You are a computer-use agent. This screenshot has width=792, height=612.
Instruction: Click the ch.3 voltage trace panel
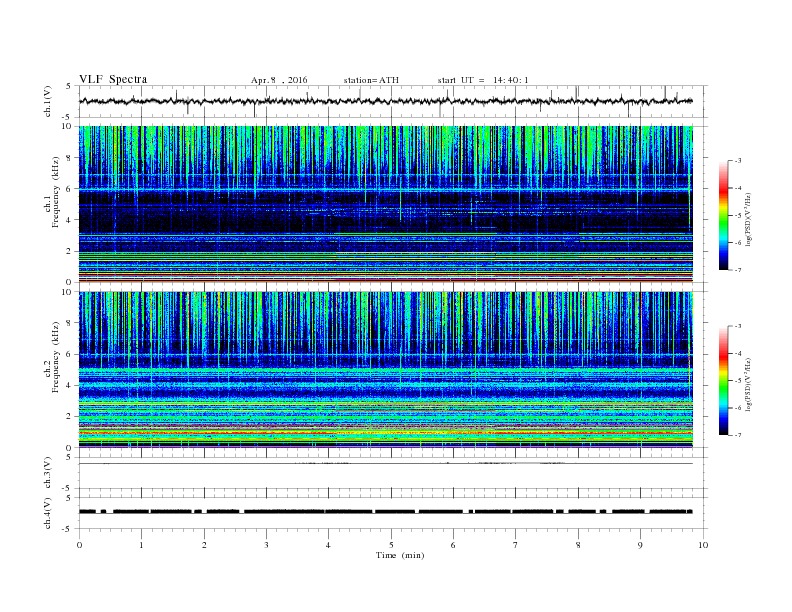click(x=393, y=473)
